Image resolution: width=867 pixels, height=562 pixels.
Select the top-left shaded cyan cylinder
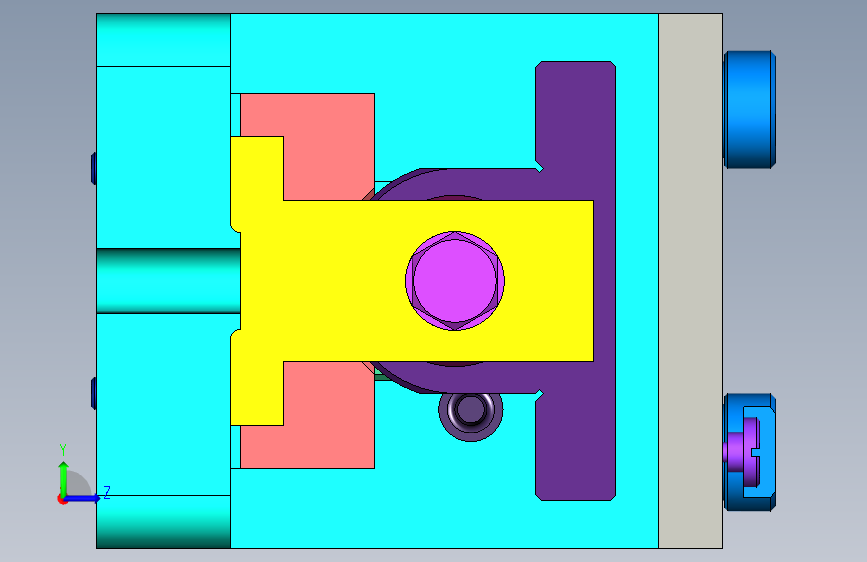pos(163,40)
